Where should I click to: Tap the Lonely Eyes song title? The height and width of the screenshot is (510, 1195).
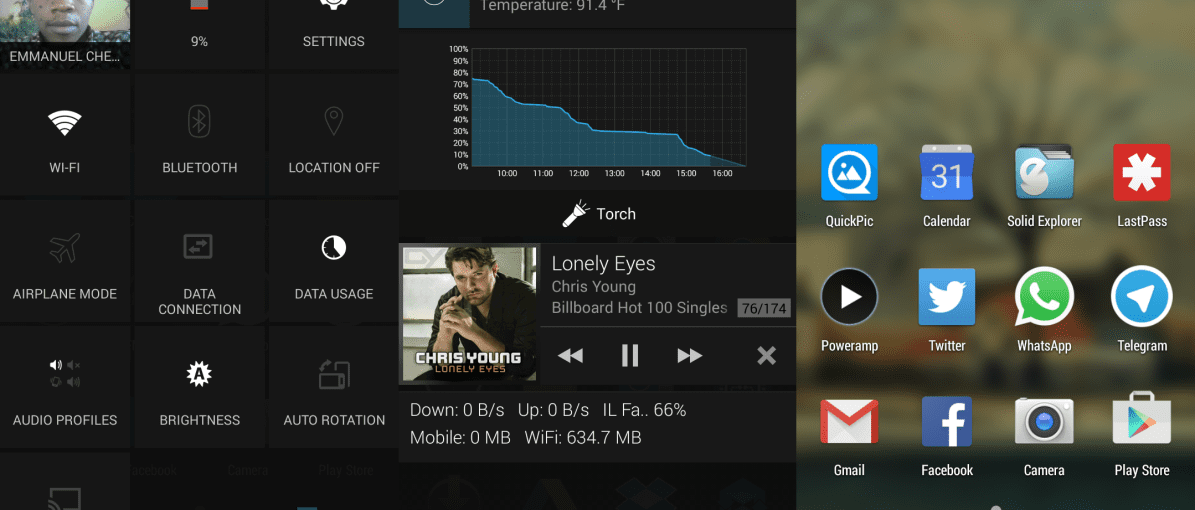tap(604, 264)
